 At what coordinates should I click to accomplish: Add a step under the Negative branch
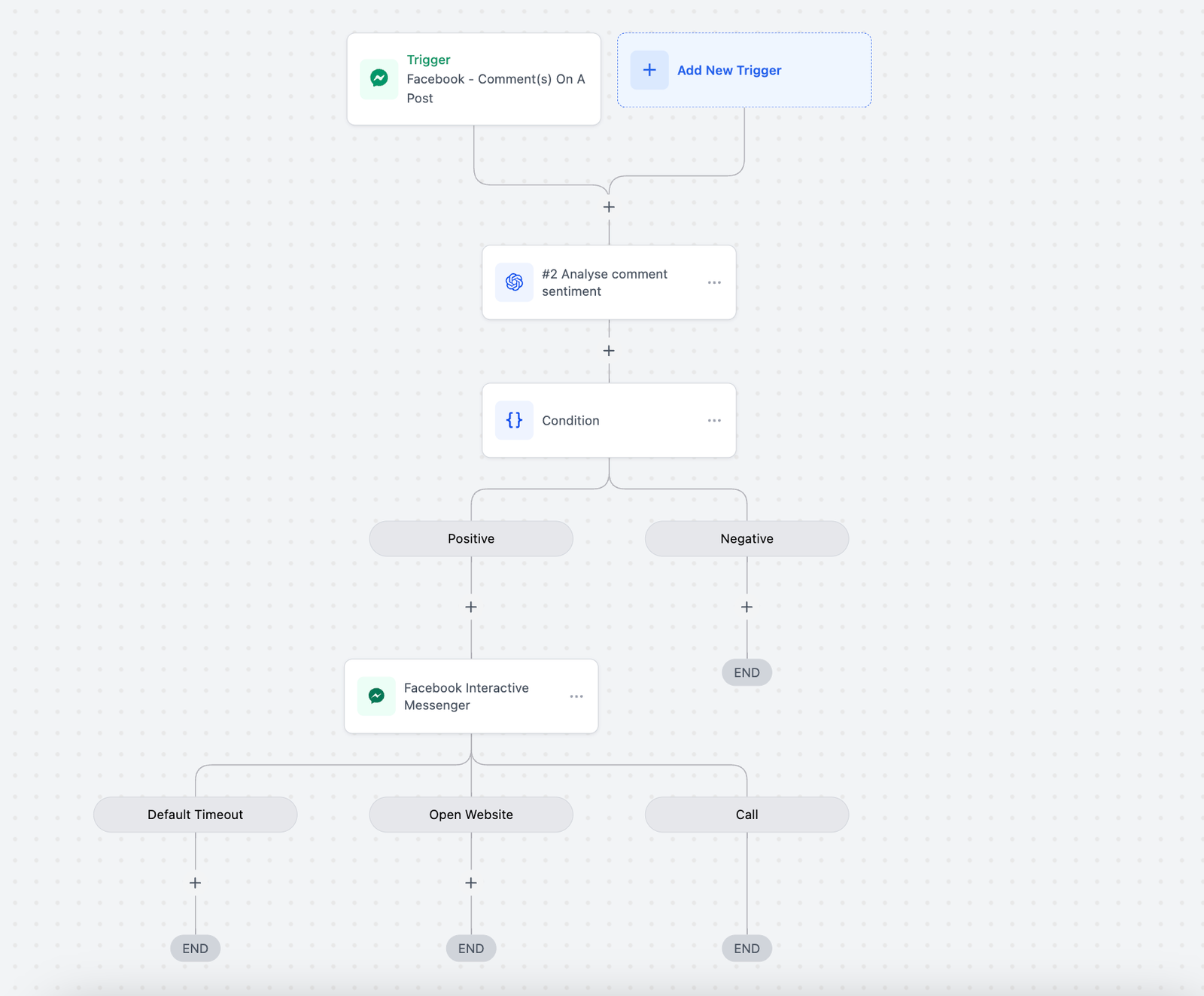point(746,607)
